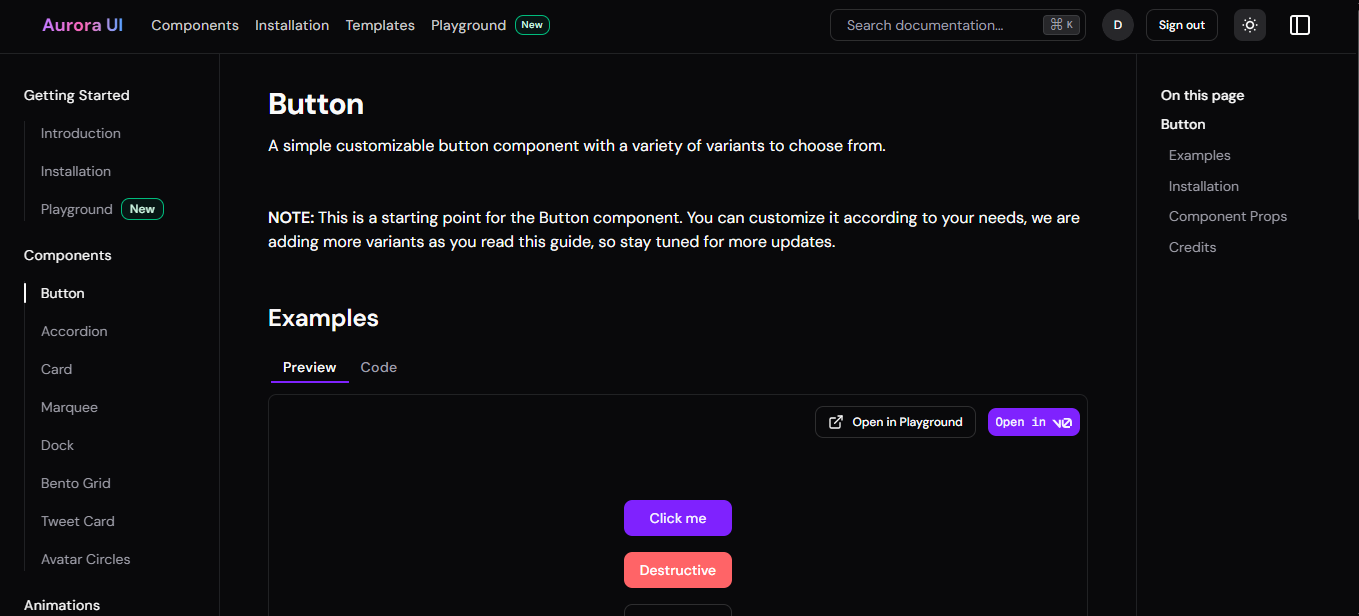This screenshot has width=1359, height=616.
Task: Toggle the light/dark theme sun icon
Action: point(1249,25)
